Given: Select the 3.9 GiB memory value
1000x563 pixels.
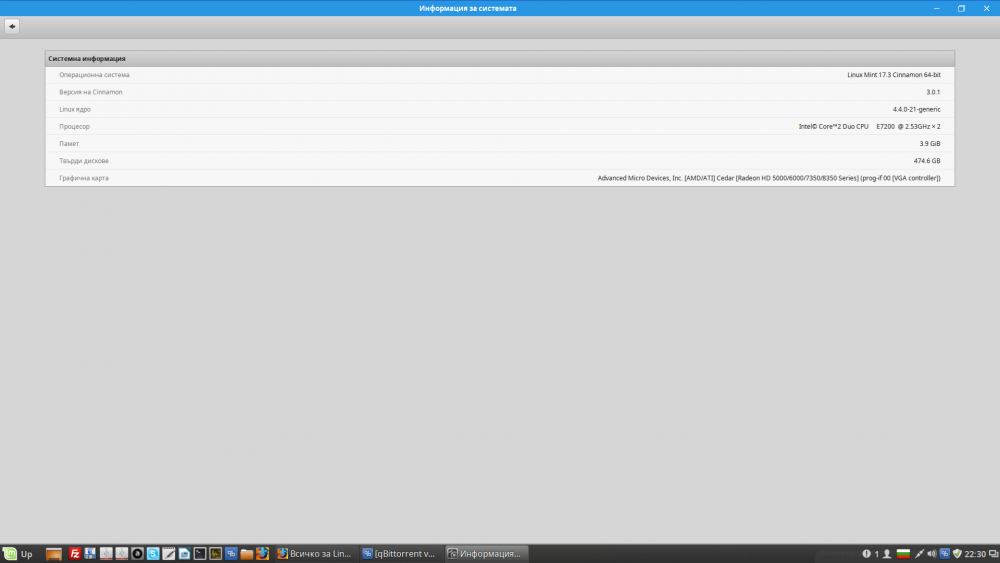Looking at the screenshot, I should click(x=930, y=143).
